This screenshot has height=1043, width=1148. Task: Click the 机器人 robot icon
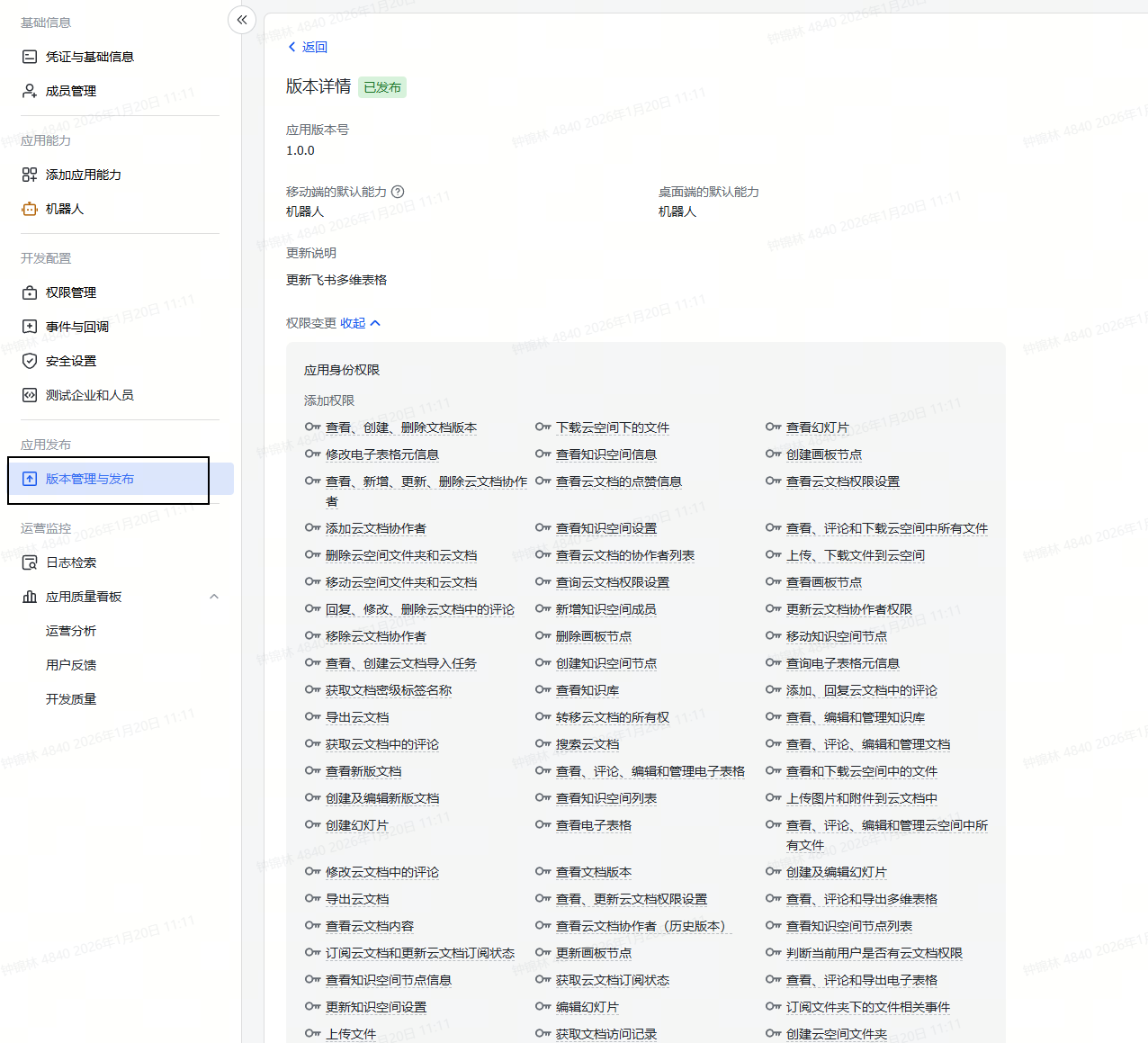pyautogui.click(x=30, y=209)
